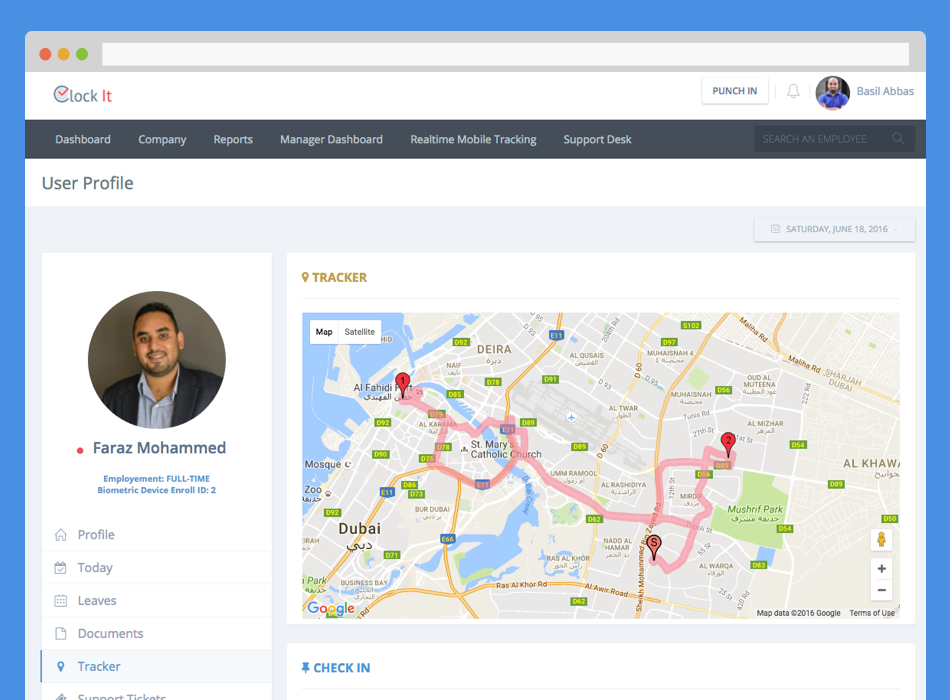Switch map to Map view
The height and width of the screenshot is (700, 950).
pyautogui.click(x=324, y=332)
